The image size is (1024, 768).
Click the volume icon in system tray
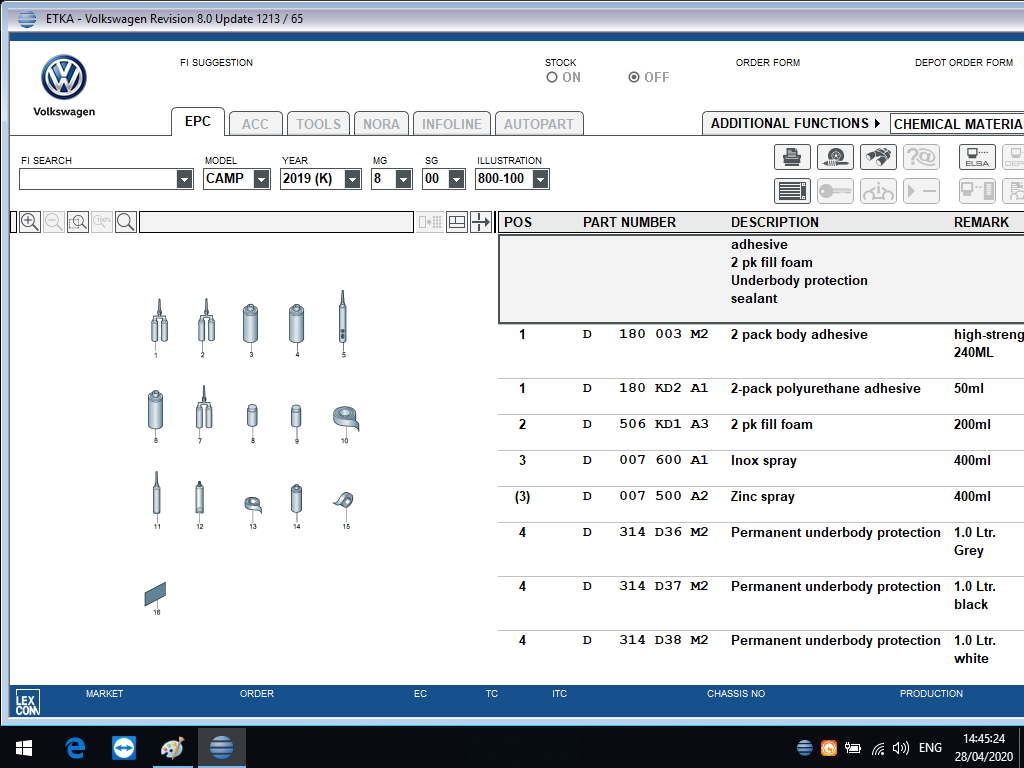click(901, 748)
